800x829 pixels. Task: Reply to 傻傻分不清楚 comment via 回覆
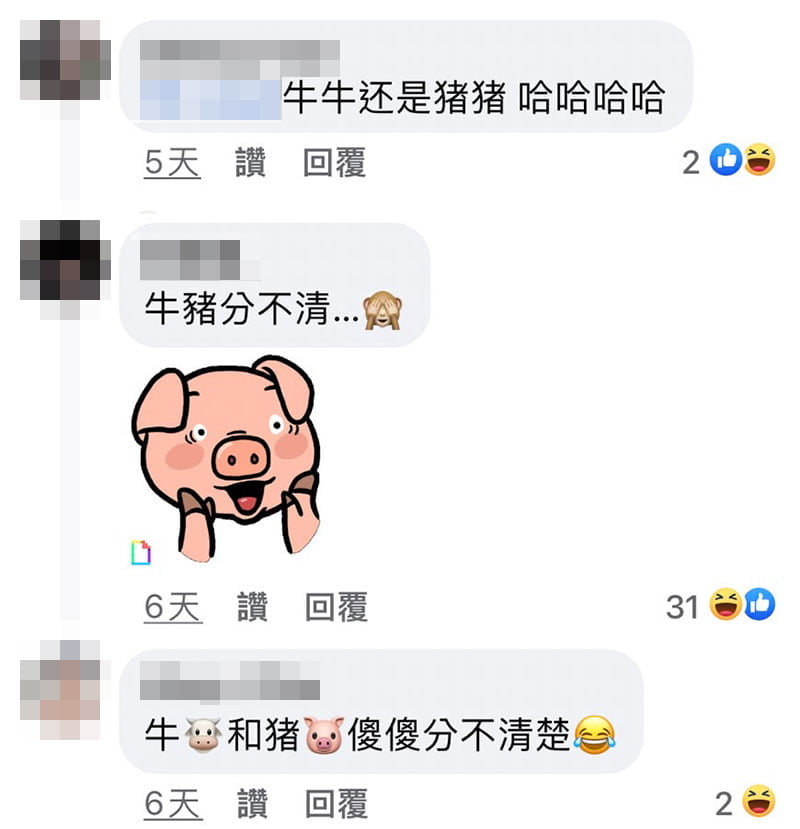pyautogui.click(x=336, y=803)
